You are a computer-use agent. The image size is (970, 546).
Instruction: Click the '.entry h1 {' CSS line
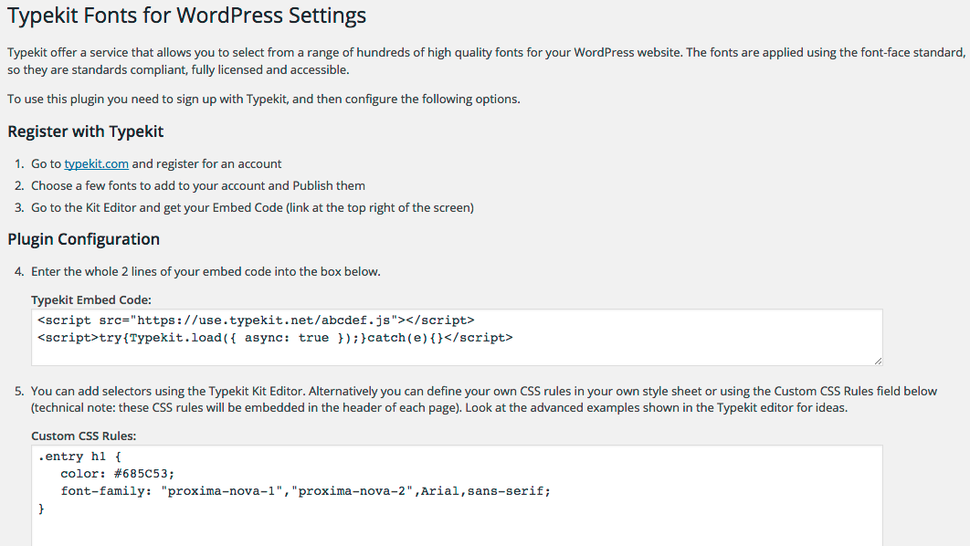tap(80, 456)
